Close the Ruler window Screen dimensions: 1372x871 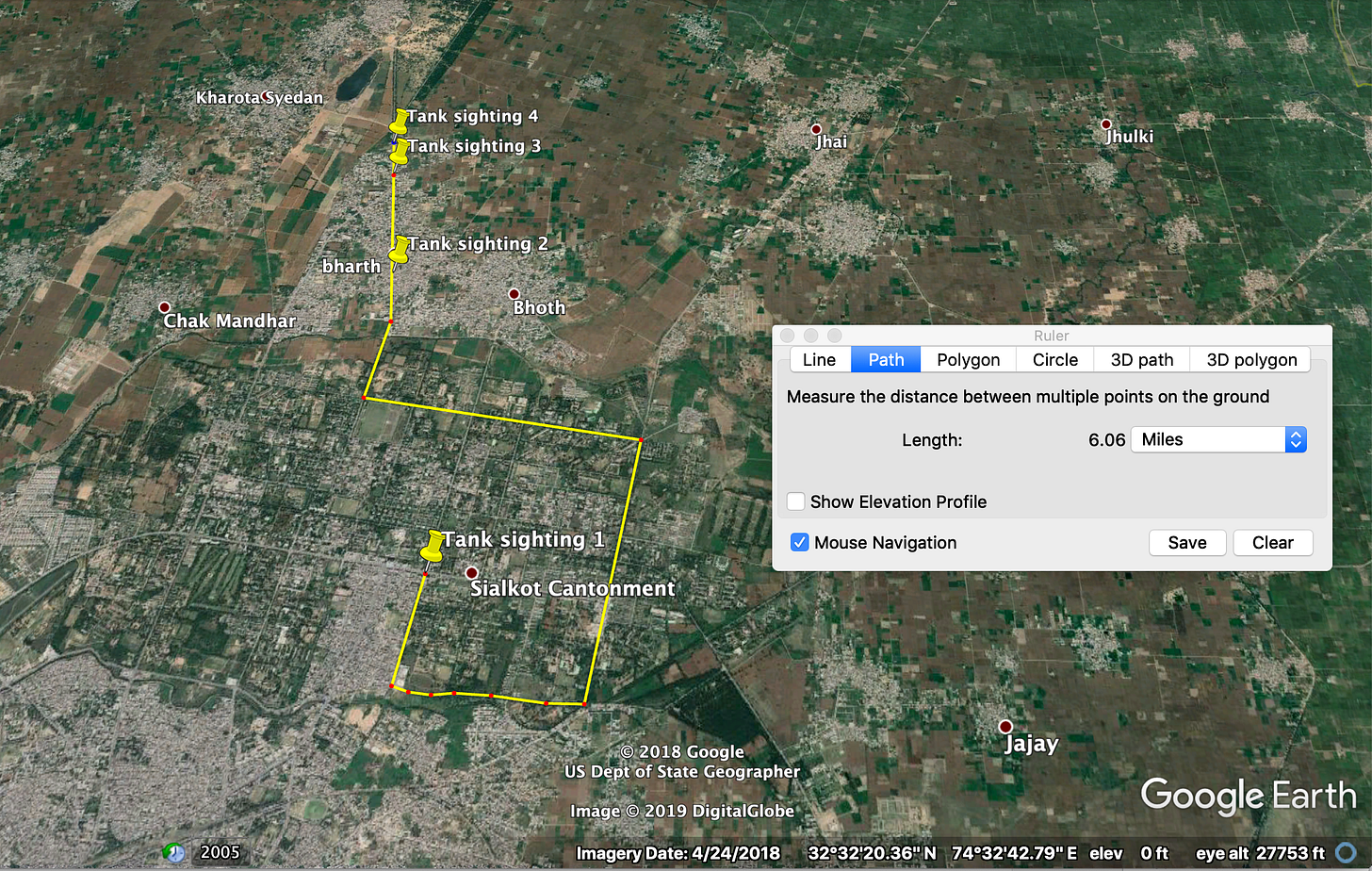coord(788,336)
